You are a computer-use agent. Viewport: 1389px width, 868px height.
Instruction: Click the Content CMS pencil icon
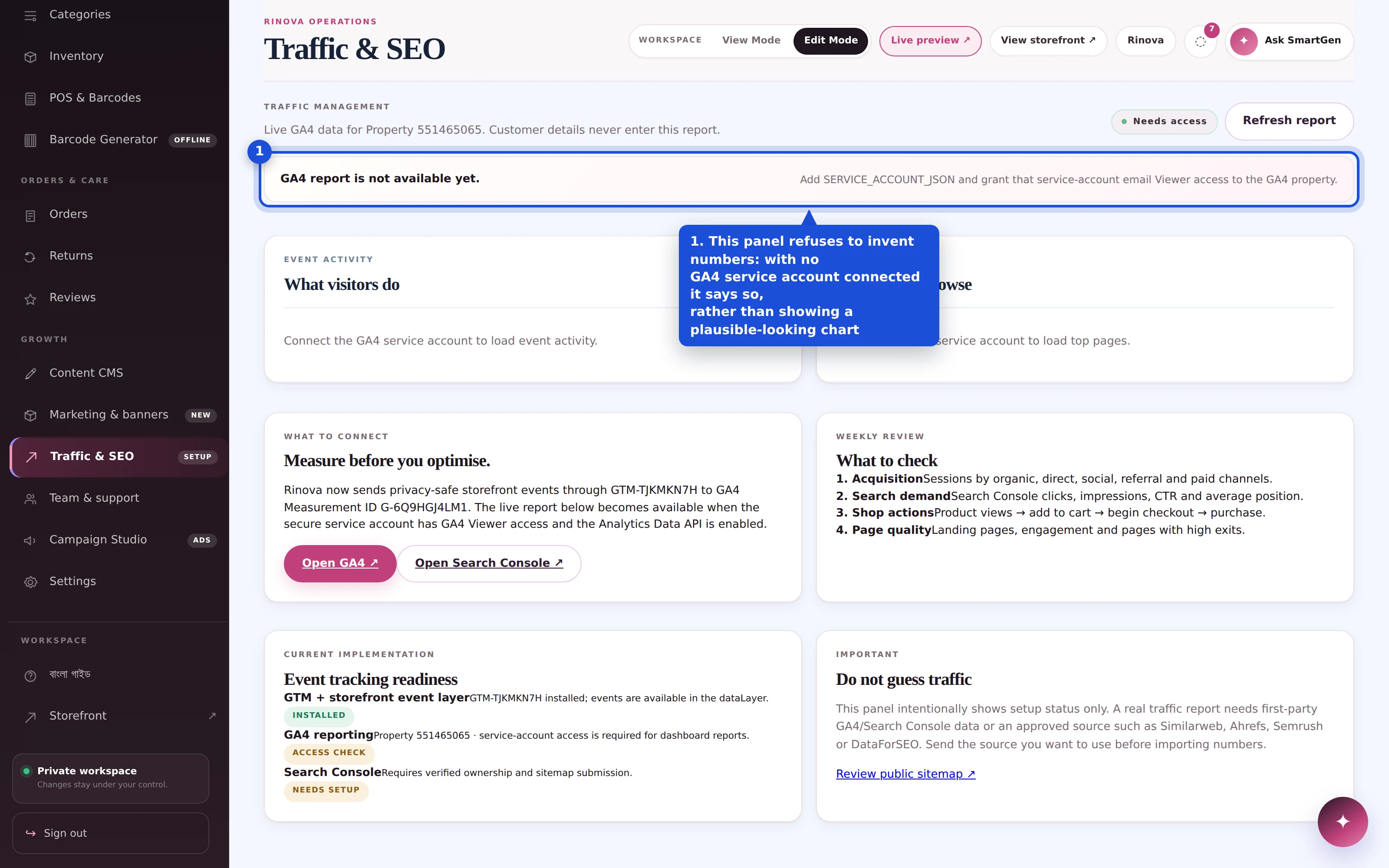click(x=30, y=374)
